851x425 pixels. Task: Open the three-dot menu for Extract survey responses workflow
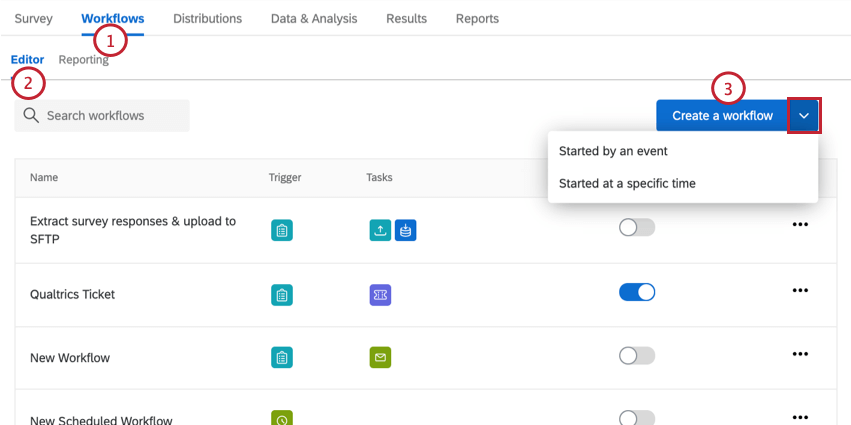point(800,225)
